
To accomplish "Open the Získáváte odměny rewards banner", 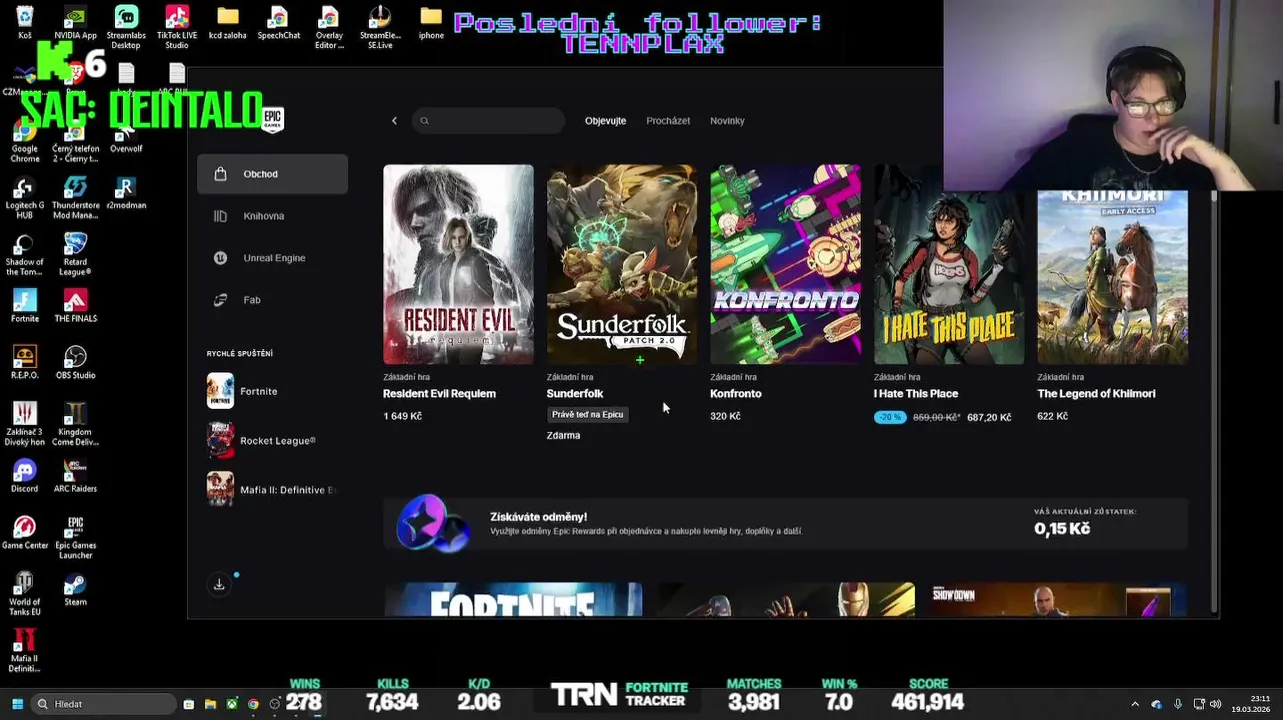I will pos(785,523).
